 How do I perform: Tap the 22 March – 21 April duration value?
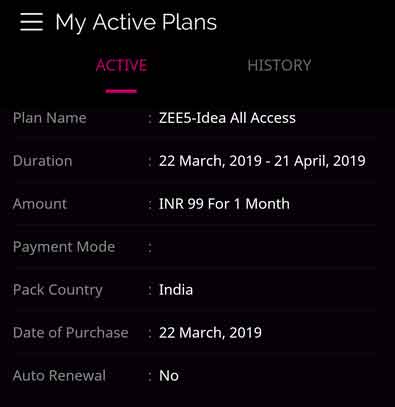point(262,161)
